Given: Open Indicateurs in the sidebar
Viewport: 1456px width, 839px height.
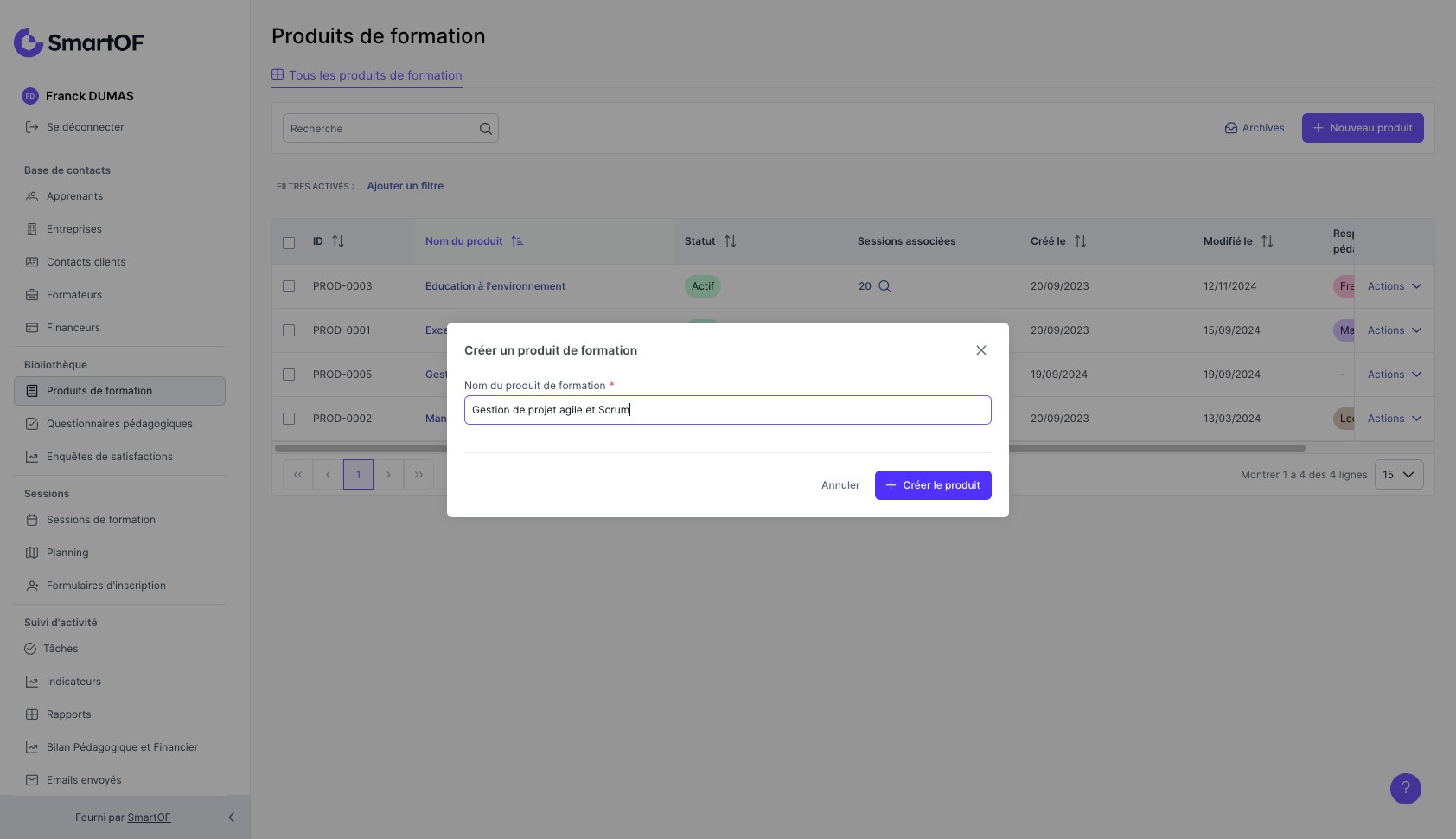Looking at the screenshot, I should pos(63,682).
